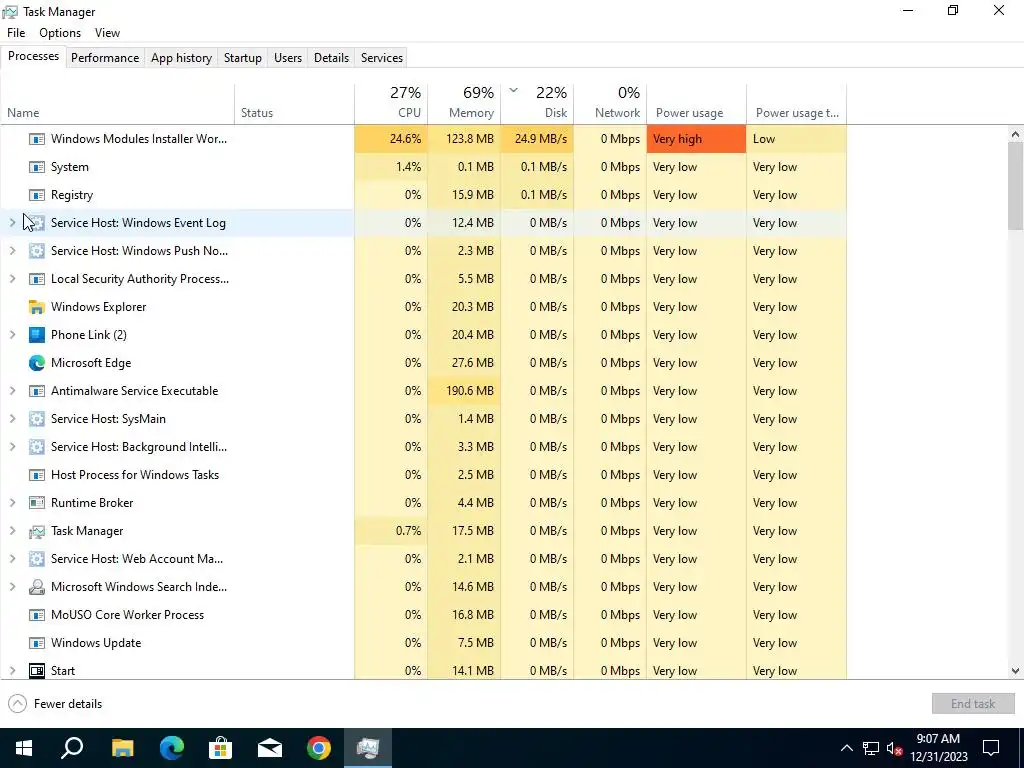Viewport: 1024px width, 768px height.
Task: Click the 24.9 MB/s disk value
Action: (x=537, y=139)
